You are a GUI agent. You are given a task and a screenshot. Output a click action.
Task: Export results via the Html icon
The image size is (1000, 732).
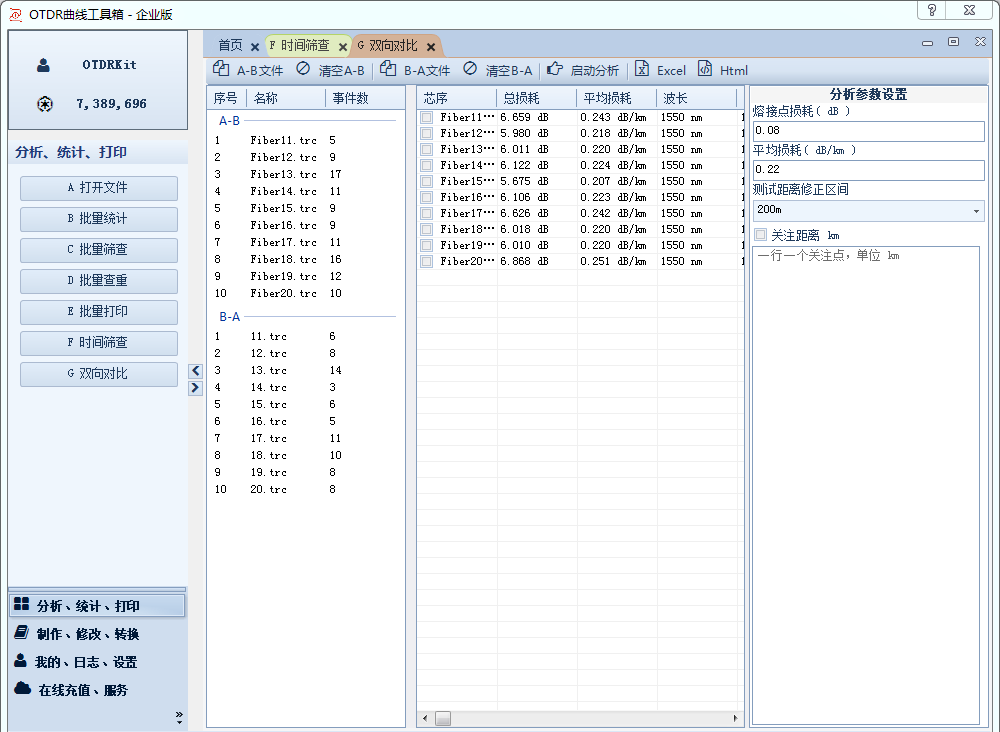pyautogui.click(x=705, y=70)
